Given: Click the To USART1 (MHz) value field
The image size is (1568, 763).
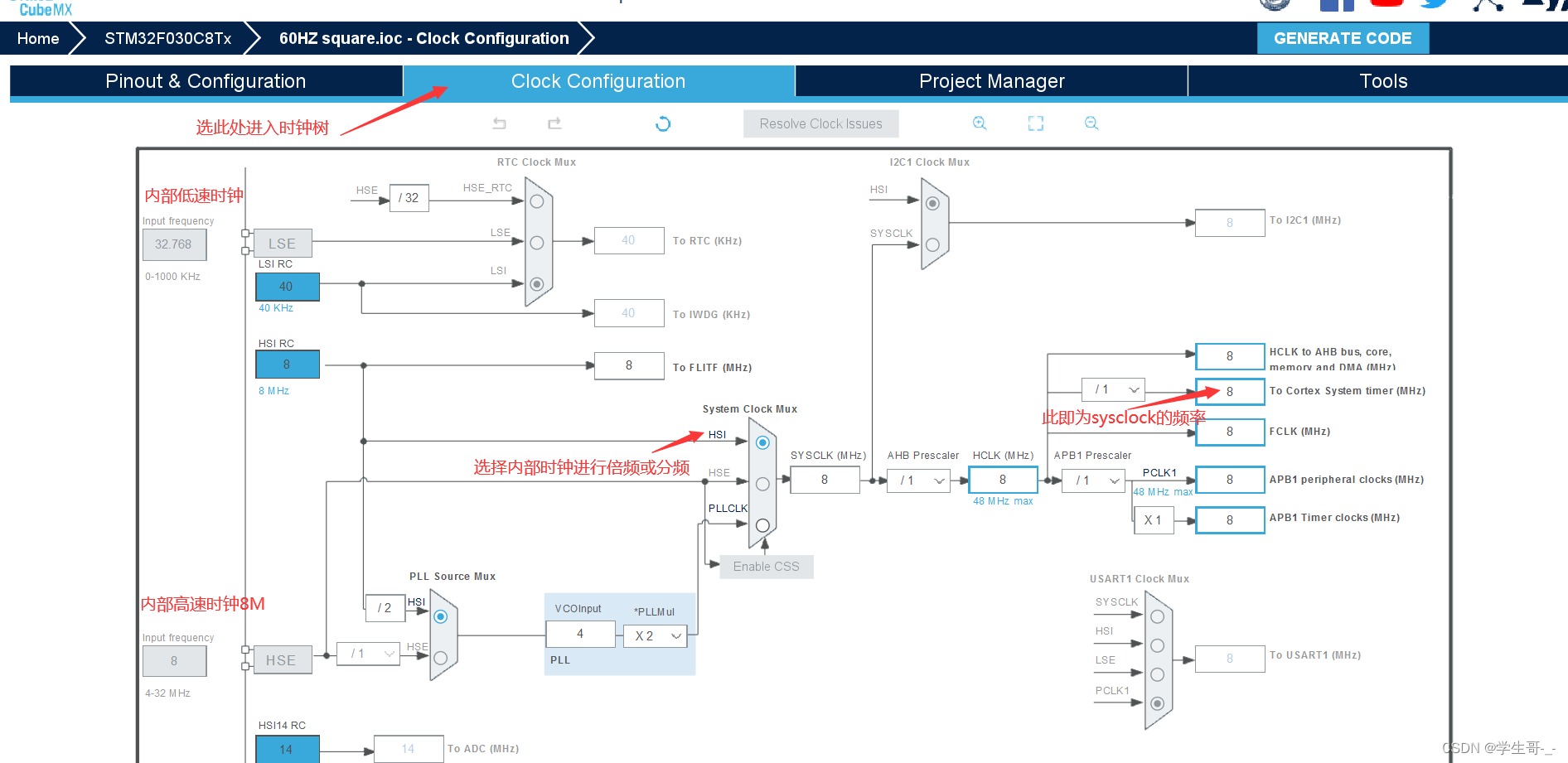Looking at the screenshot, I should tap(1230, 659).
